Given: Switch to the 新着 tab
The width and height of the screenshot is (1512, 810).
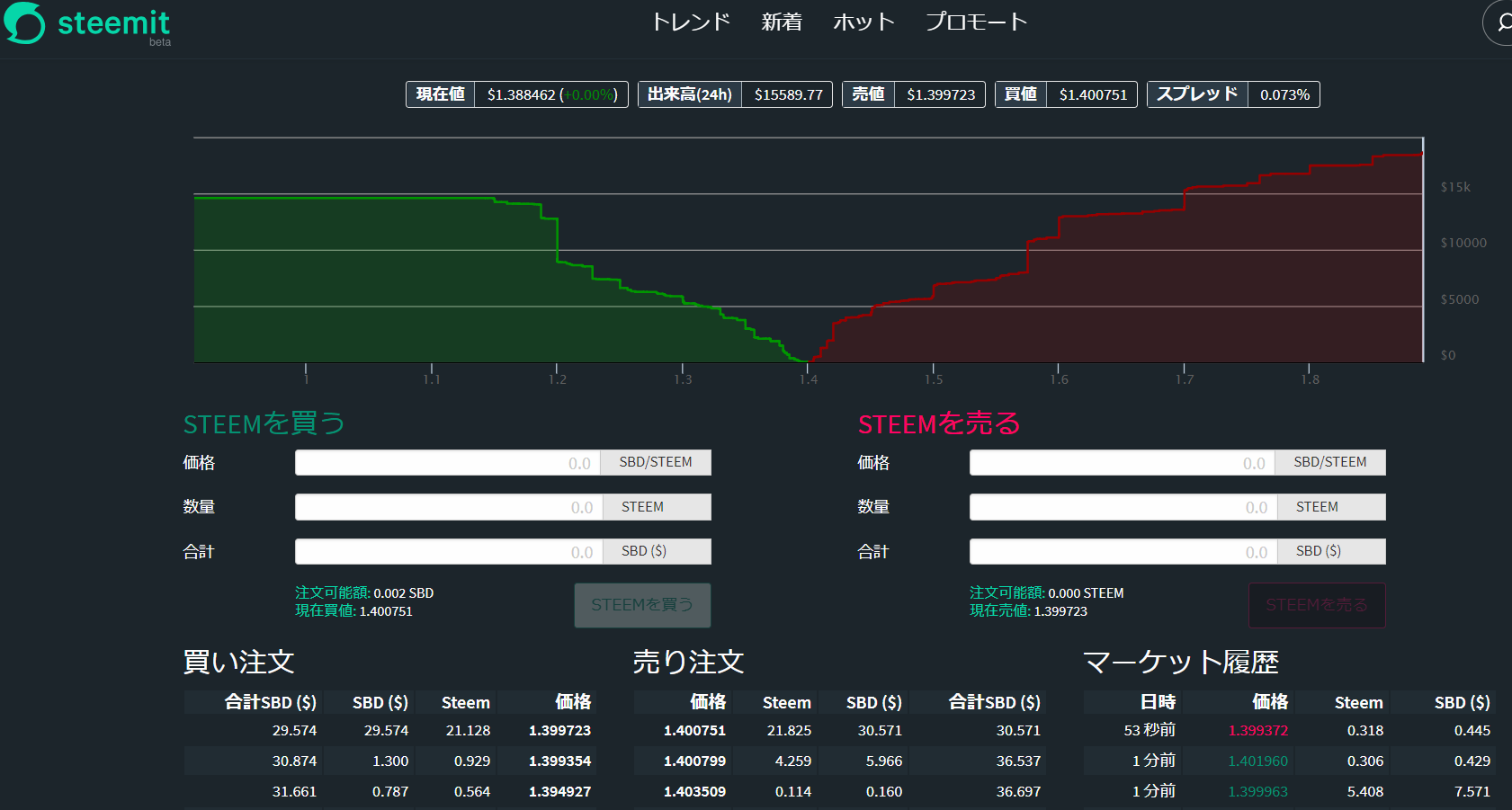Looking at the screenshot, I should click(x=781, y=22).
